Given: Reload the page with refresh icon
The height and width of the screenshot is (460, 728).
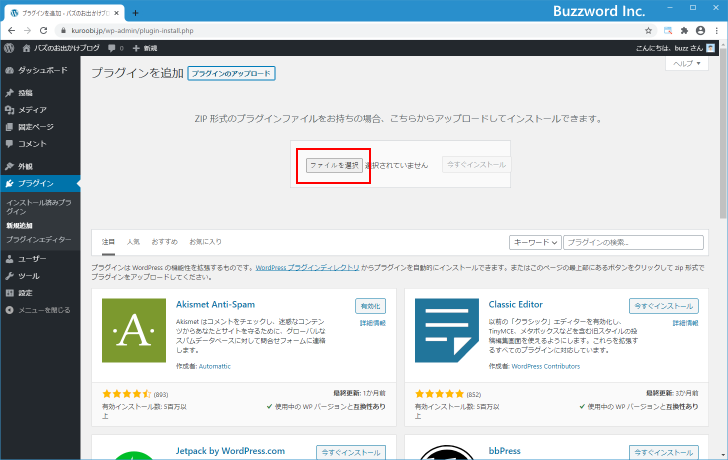Looking at the screenshot, I should [44, 31].
